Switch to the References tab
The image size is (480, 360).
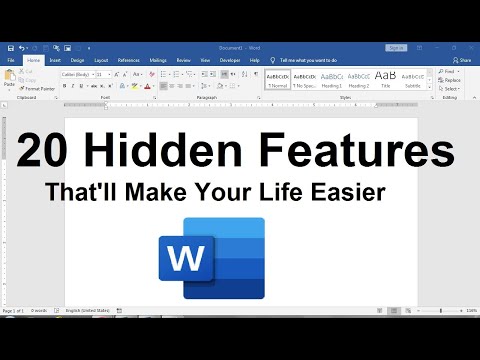tap(129, 60)
